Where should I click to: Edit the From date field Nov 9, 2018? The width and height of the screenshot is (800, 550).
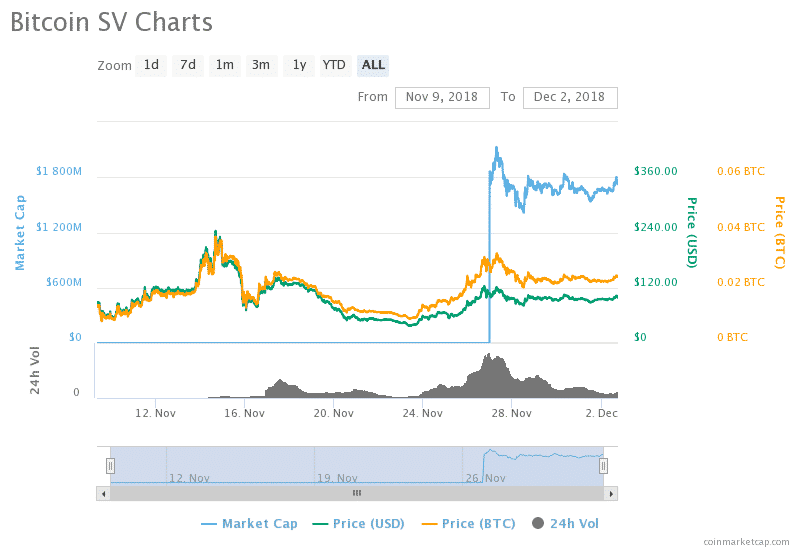[442, 97]
